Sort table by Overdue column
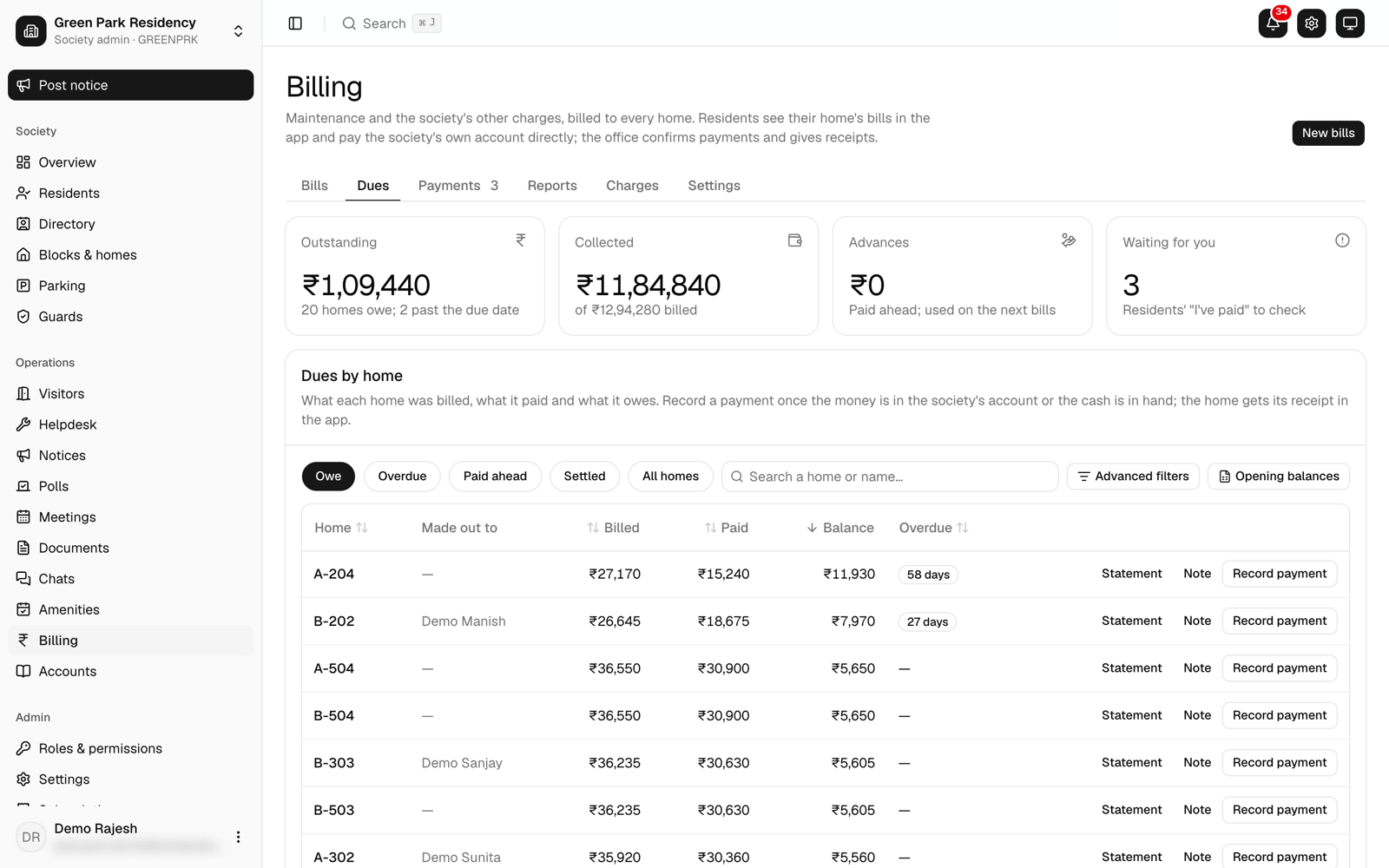 933,528
